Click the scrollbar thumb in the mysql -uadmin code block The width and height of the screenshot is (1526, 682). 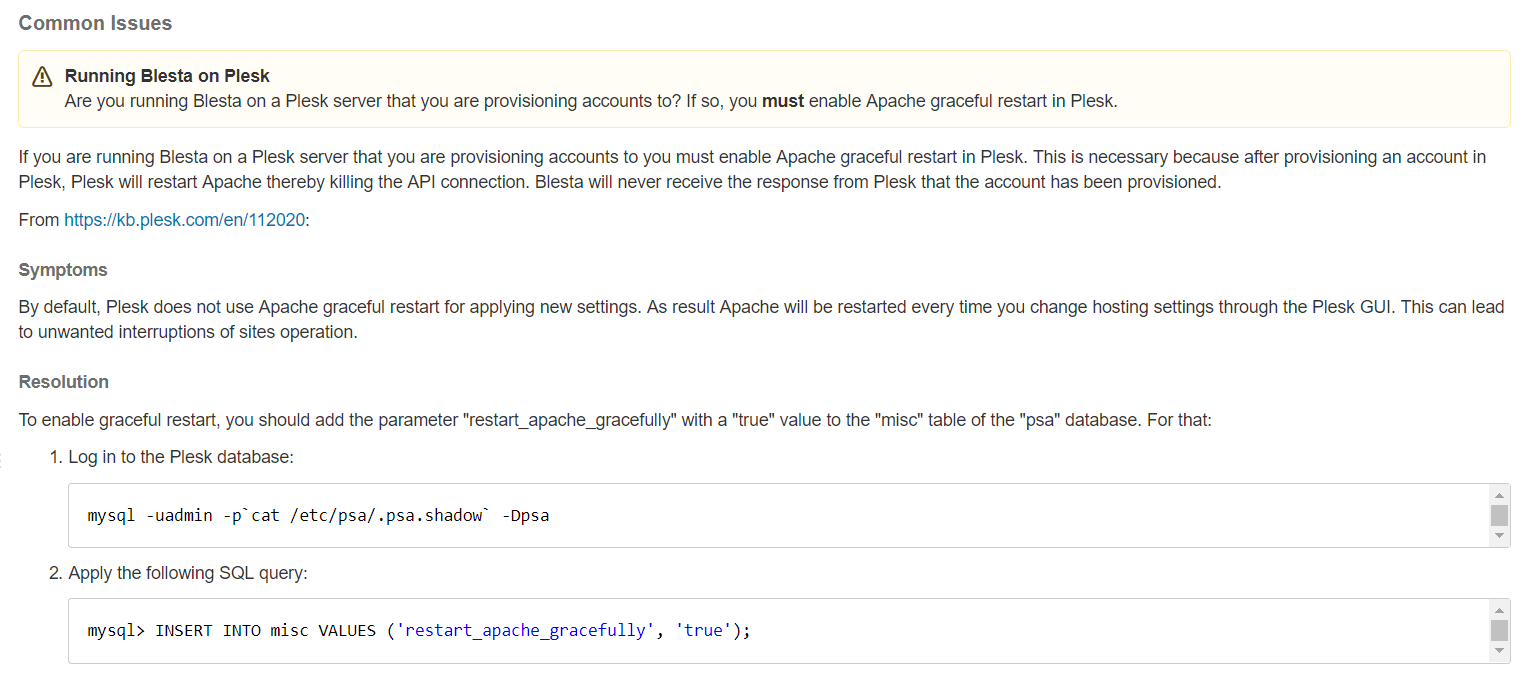click(x=1499, y=515)
